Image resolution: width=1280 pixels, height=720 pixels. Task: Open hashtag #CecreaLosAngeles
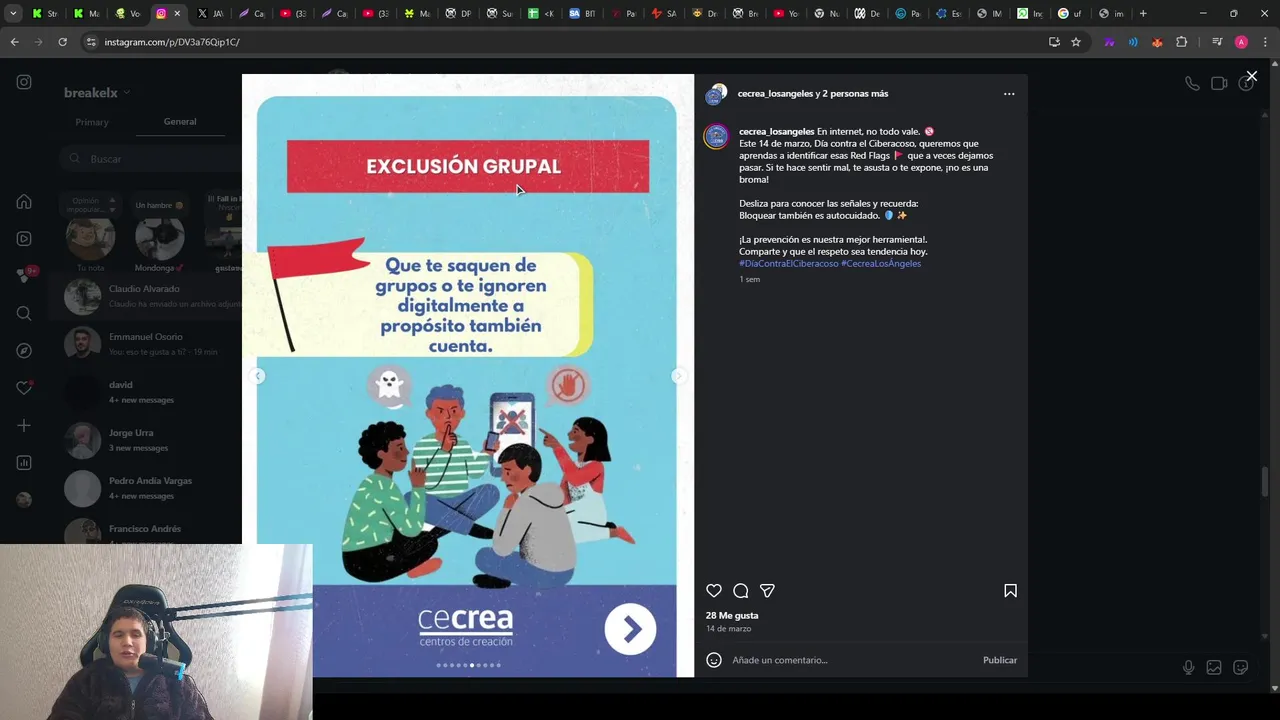point(881,264)
